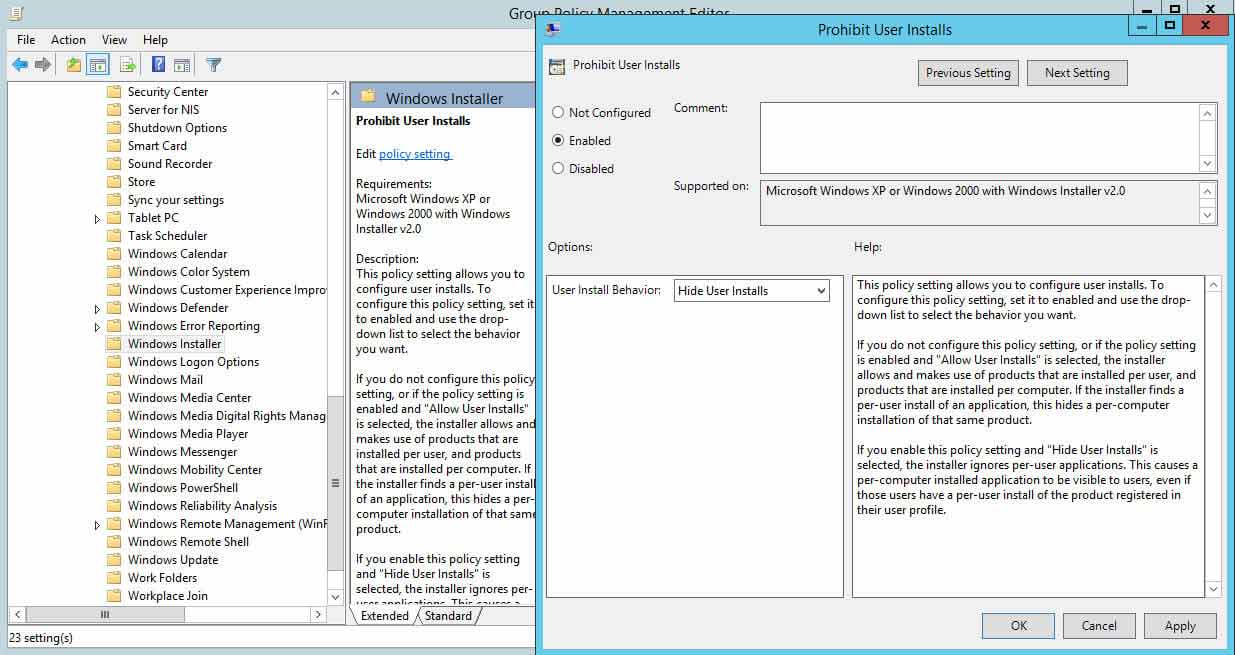Switch to the Standard tab

point(448,616)
